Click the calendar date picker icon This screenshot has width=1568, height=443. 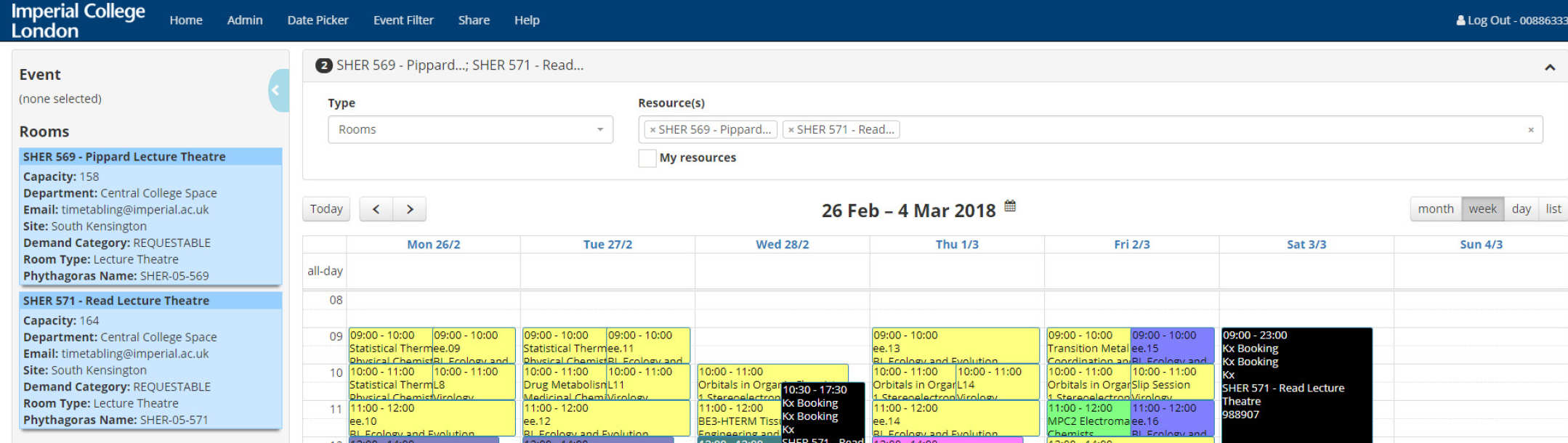1009,207
